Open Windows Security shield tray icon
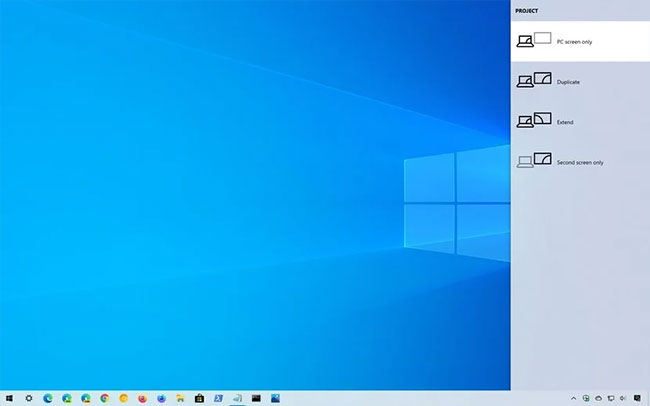 point(586,399)
